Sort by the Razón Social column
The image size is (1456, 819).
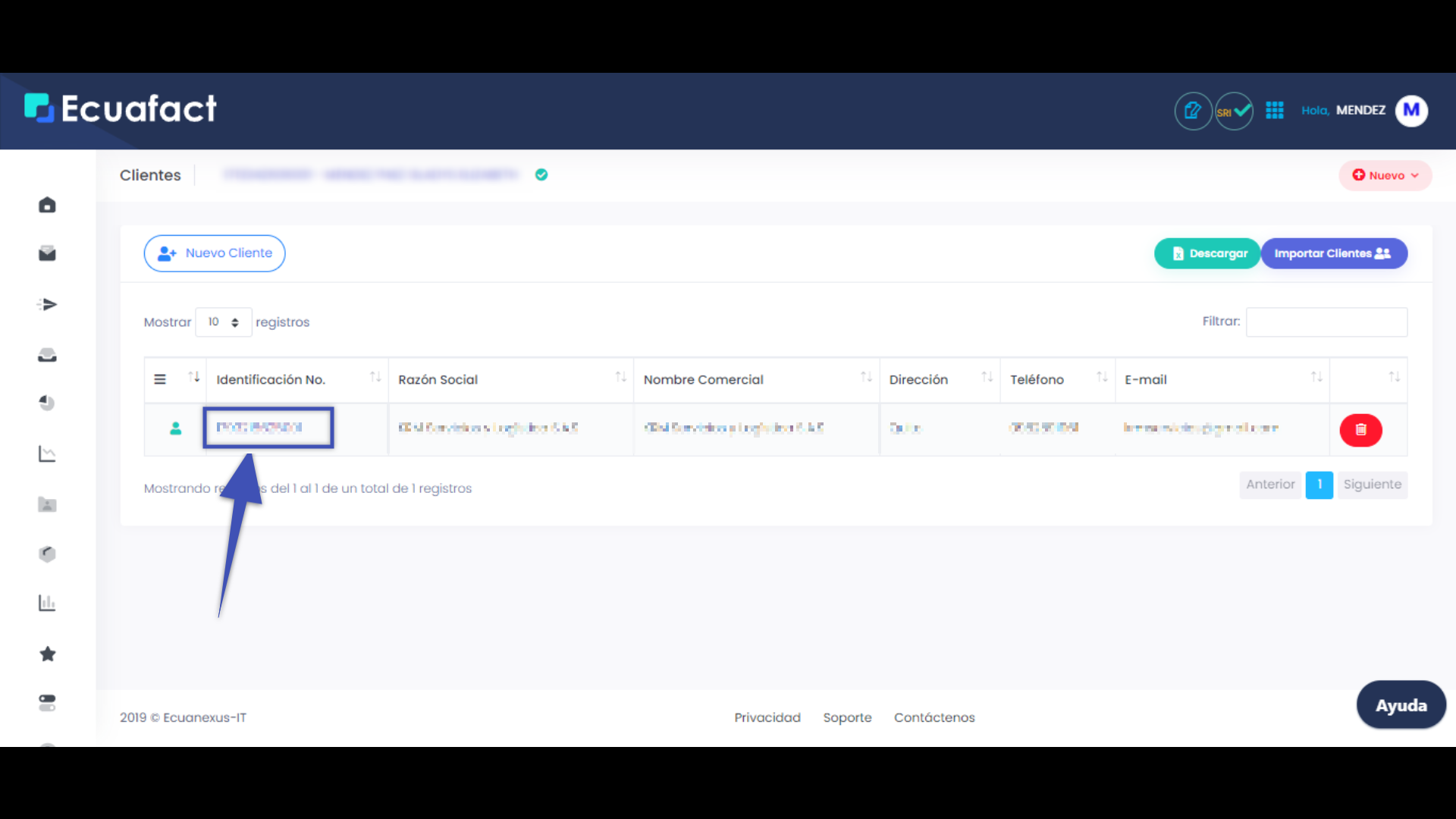click(438, 379)
